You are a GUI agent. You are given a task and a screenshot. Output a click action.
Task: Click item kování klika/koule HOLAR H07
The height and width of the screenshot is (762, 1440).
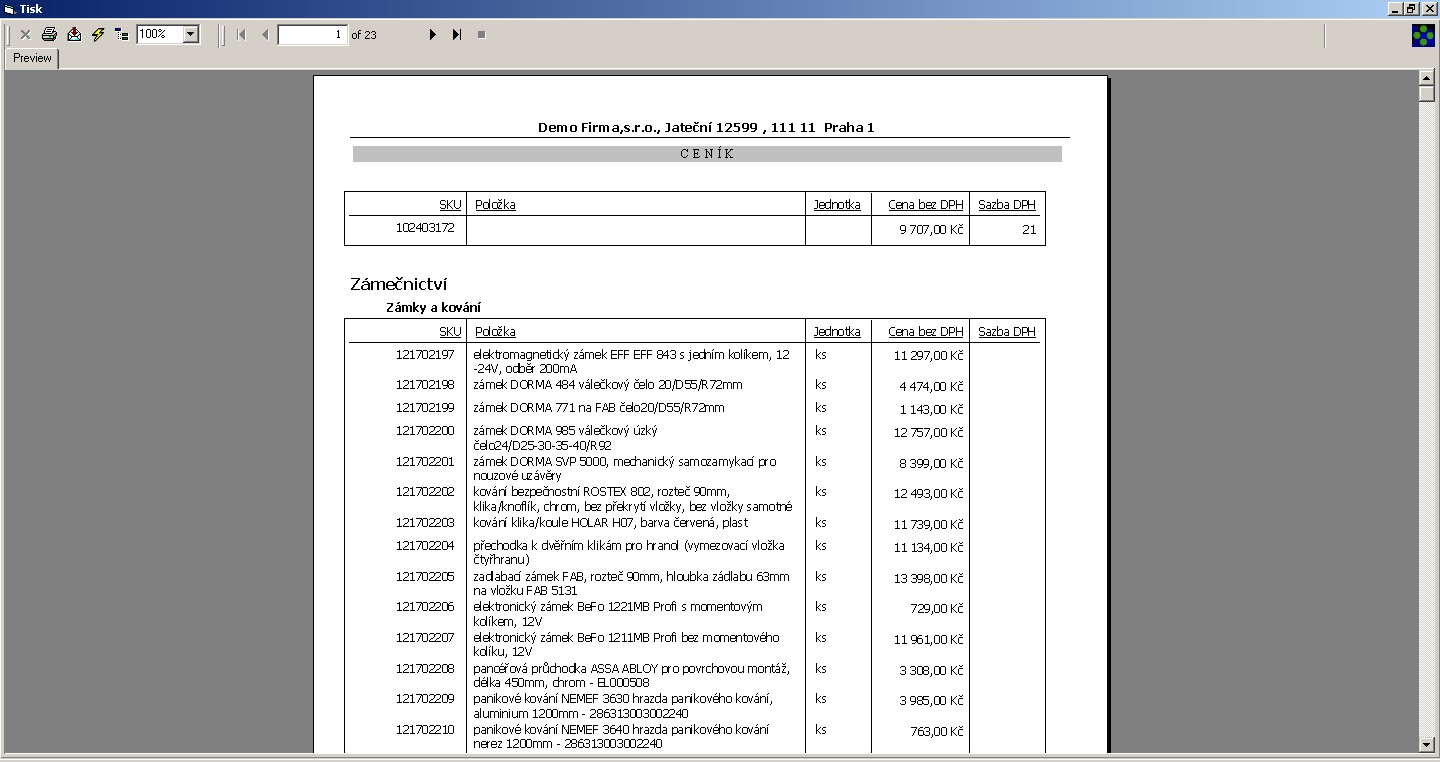[x=611, y=522]
